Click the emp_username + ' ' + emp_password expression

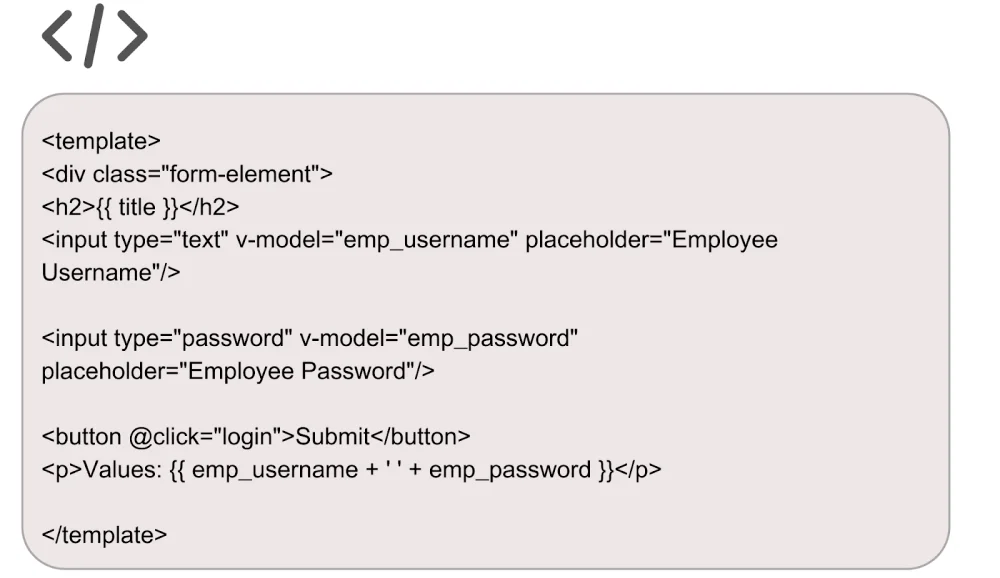coord(392,470)
